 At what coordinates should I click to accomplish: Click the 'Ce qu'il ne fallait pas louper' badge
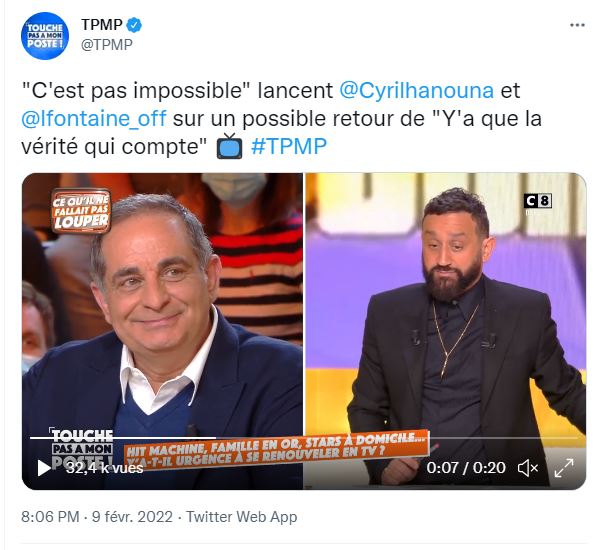(x=81, y=211)
